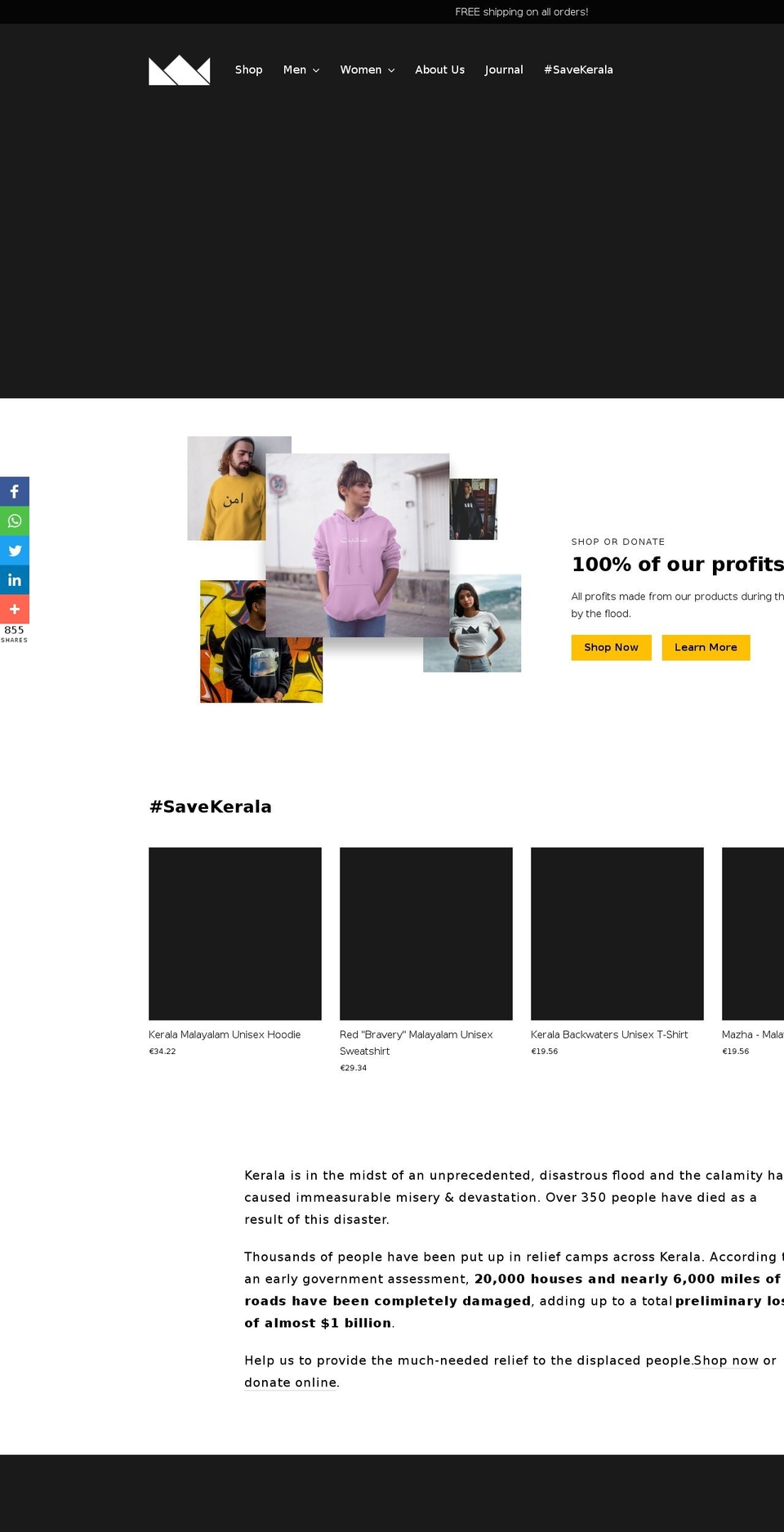This screenshot has height=1532, width=784.
Task: Click the yellow sweatshirt man photo
Action: [x=226, y=489]
